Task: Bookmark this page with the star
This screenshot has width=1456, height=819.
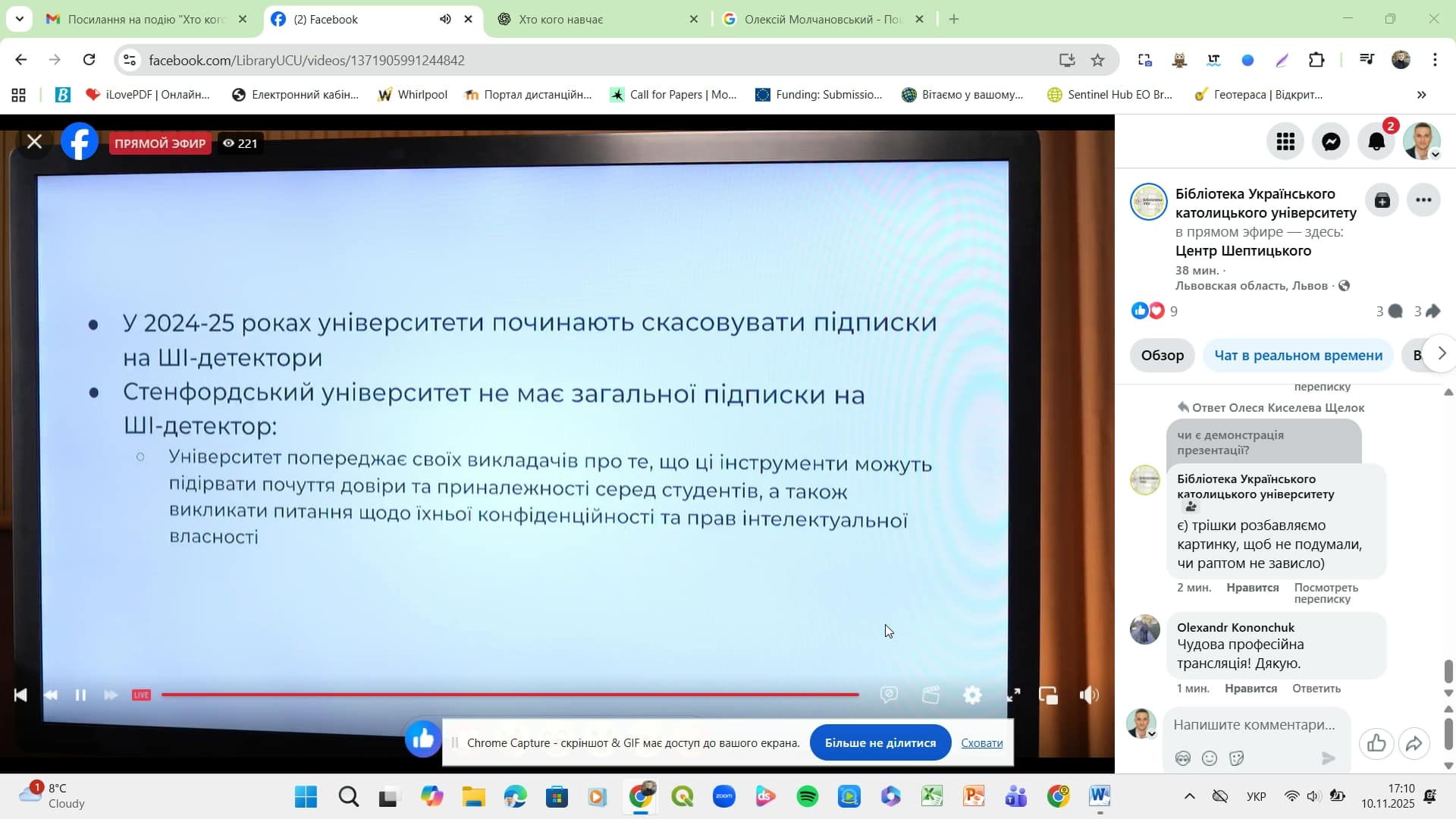Action: coord(1097,60)
